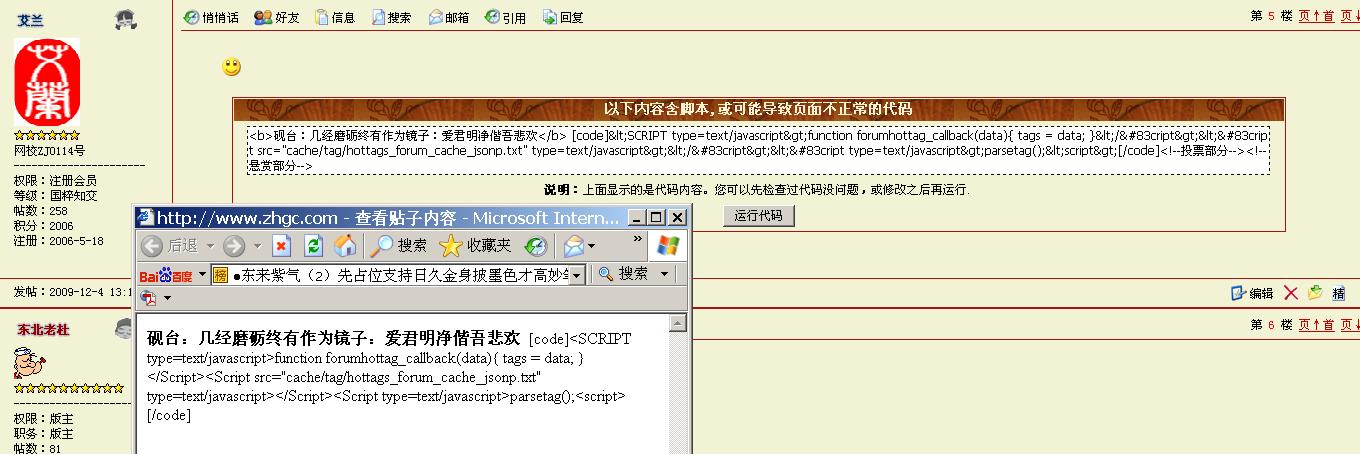1360x455 pixels.
Task: Click the Baidu toolbar 搜索 button
Action: click(624, 274)
